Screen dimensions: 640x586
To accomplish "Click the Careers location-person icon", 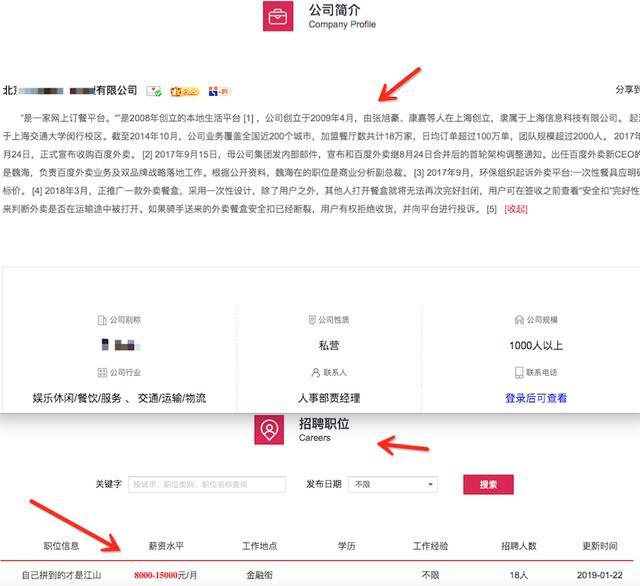I will point(269,430).
